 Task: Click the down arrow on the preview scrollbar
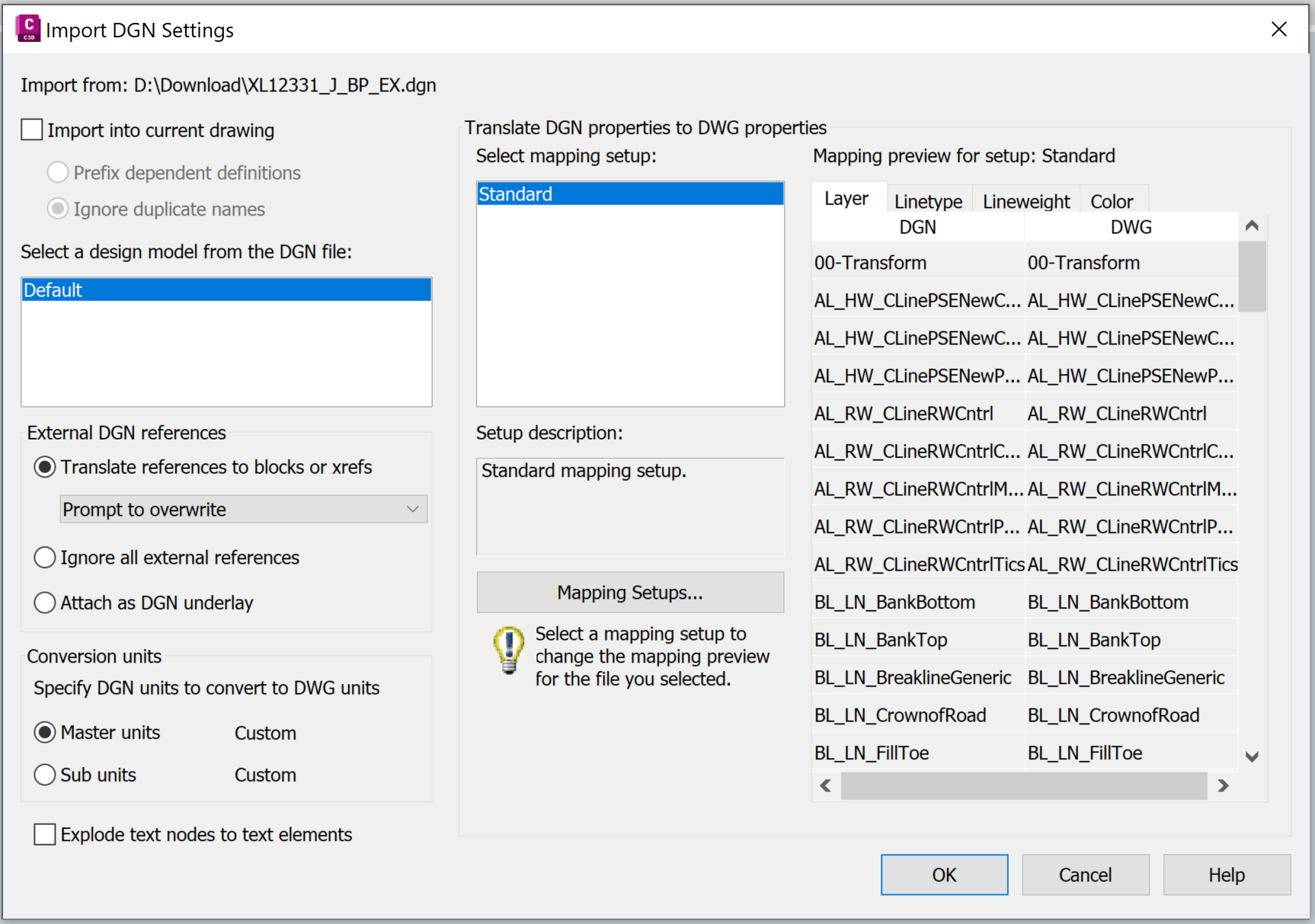1252,756
